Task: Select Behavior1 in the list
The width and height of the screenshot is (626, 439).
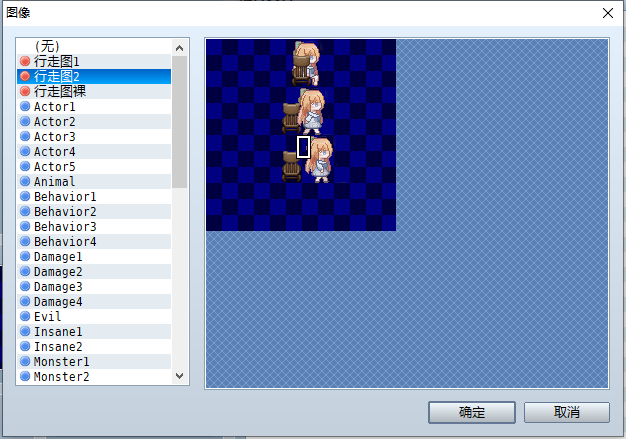Action: pos(94,196)
